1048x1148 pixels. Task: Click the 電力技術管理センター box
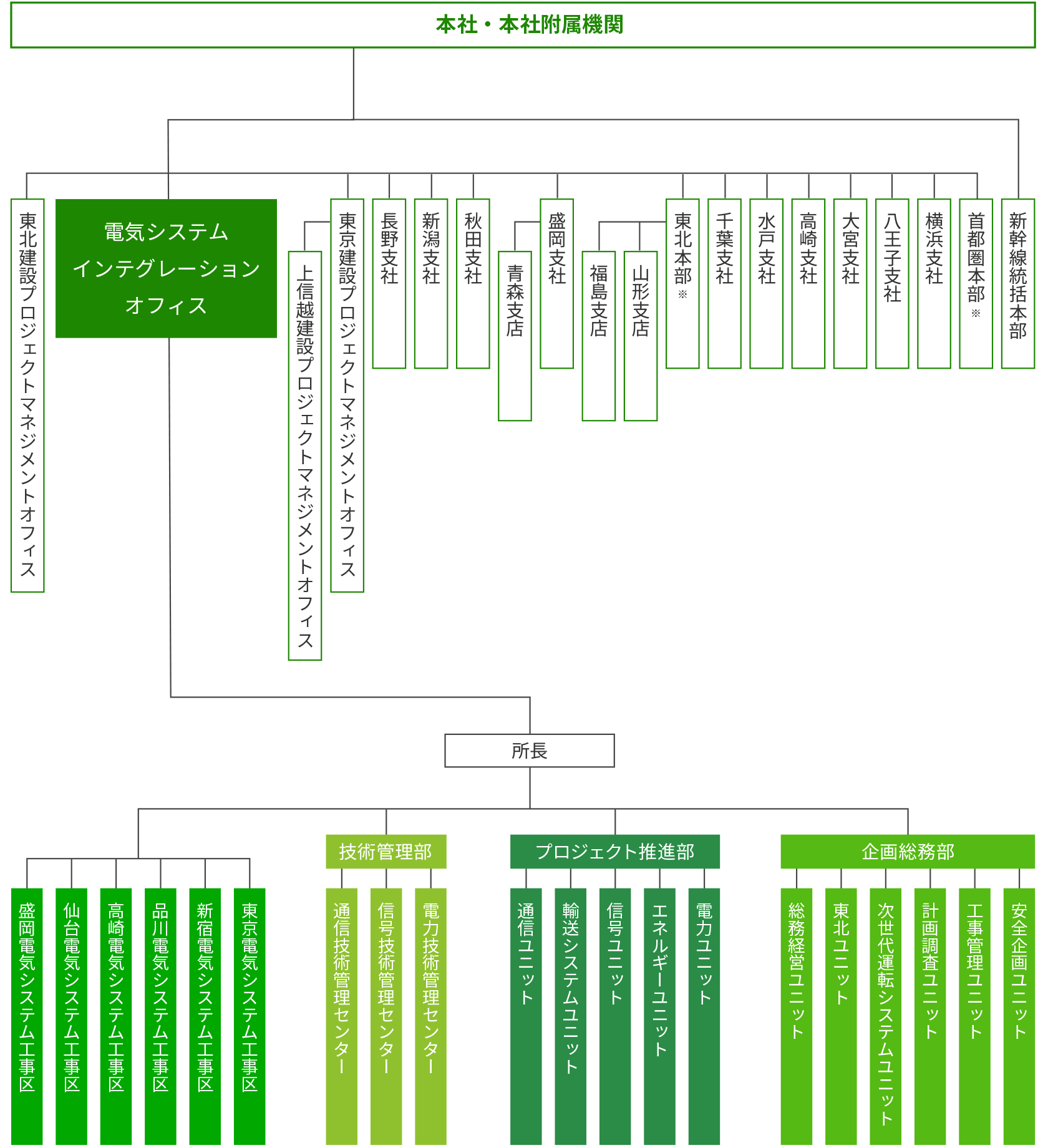[x=430, y=1016]
